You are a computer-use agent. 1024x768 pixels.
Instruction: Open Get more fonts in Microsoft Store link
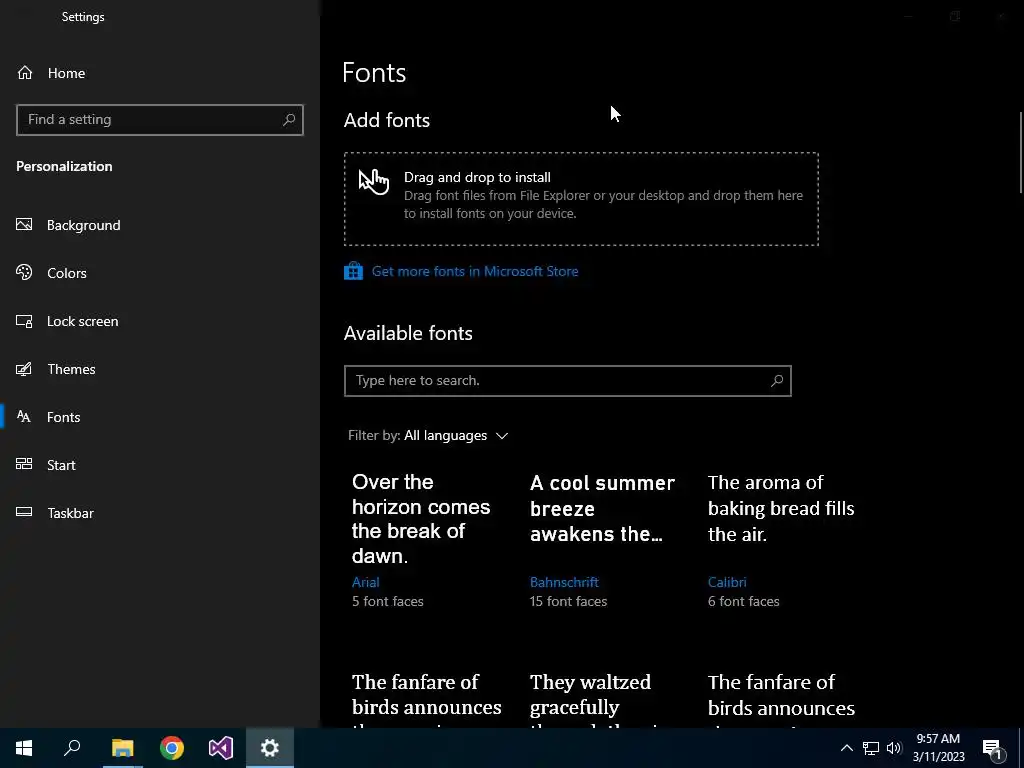coord(475,271)
